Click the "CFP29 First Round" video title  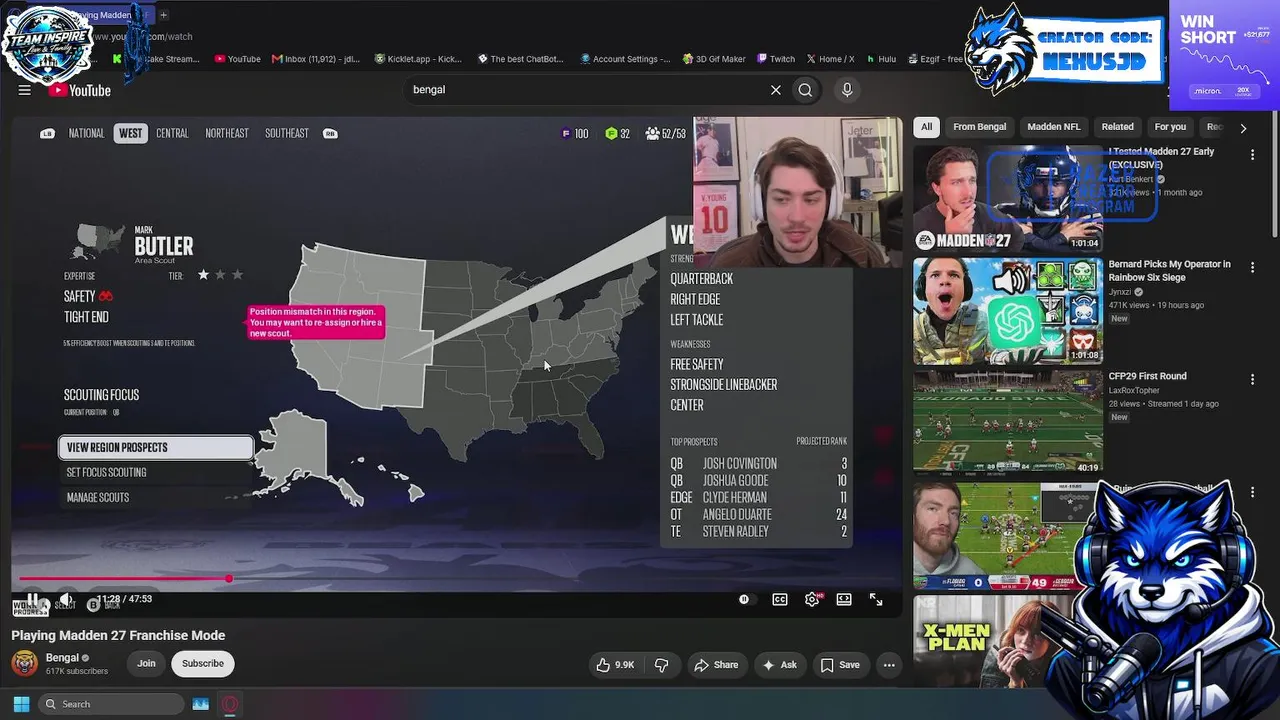[1148, 377]
